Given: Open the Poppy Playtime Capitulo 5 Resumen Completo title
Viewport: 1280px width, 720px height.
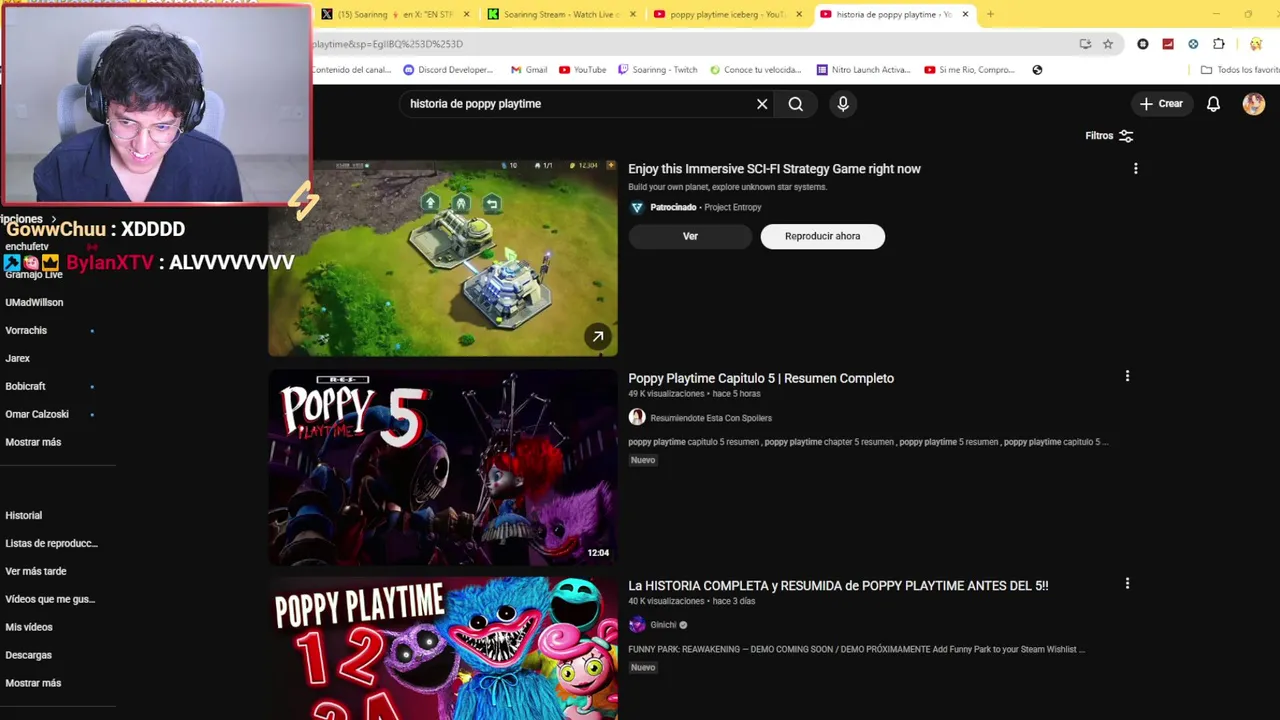Looking at the screenshot, I should pos(761,378).
